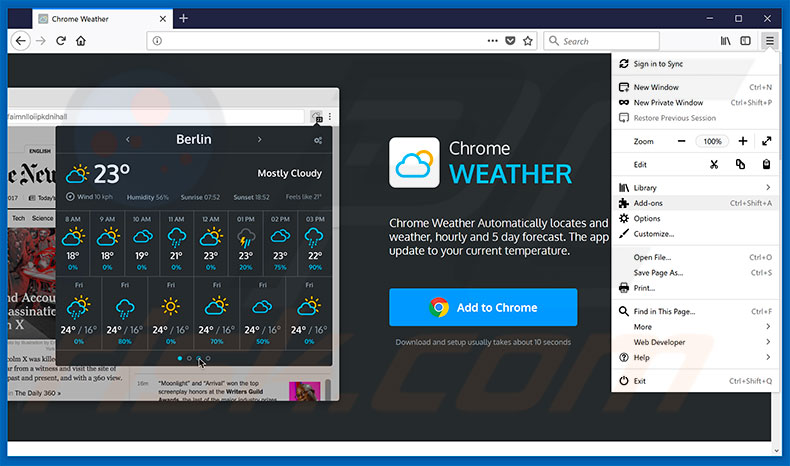Open a New Window
Image resolution: width=790 pixels, height=466 pixels.
[695, 87]
